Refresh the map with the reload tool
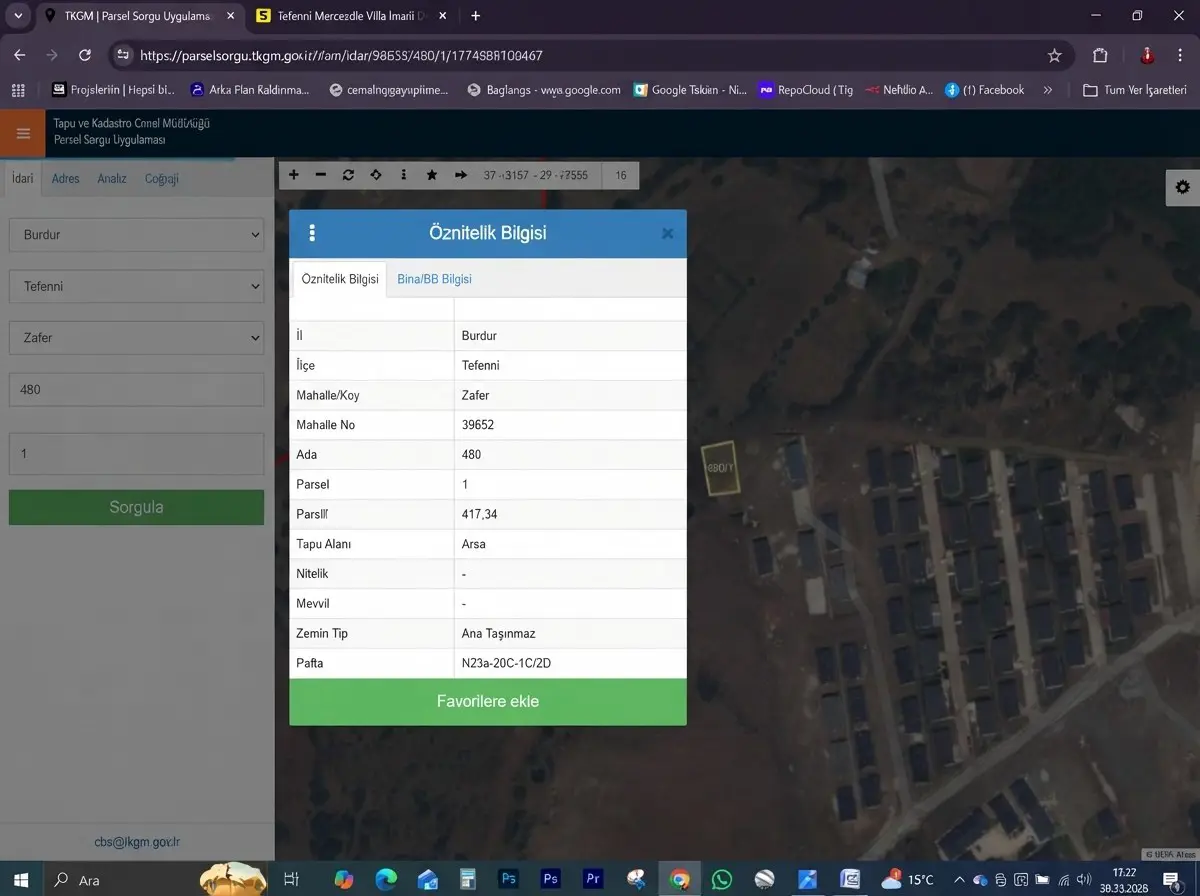Screen dimensions: 1200x896 click(348, 175)
